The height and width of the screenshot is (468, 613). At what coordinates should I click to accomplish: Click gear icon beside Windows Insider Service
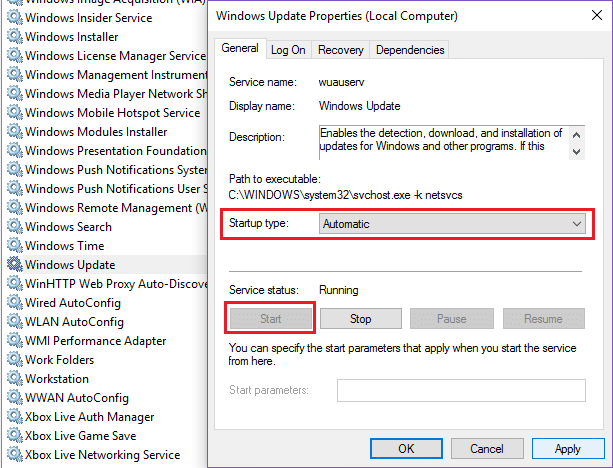pyautogui.click(x=15, y=18)
